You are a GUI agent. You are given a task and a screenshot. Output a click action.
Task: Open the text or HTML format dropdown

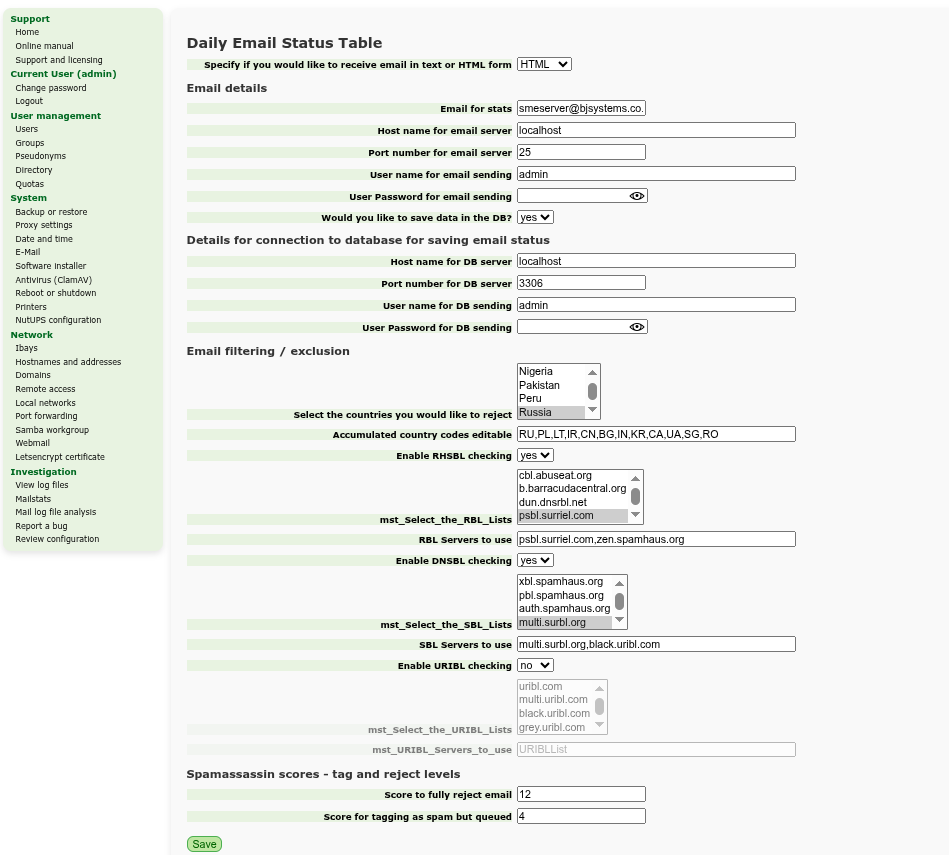(544, 64)
